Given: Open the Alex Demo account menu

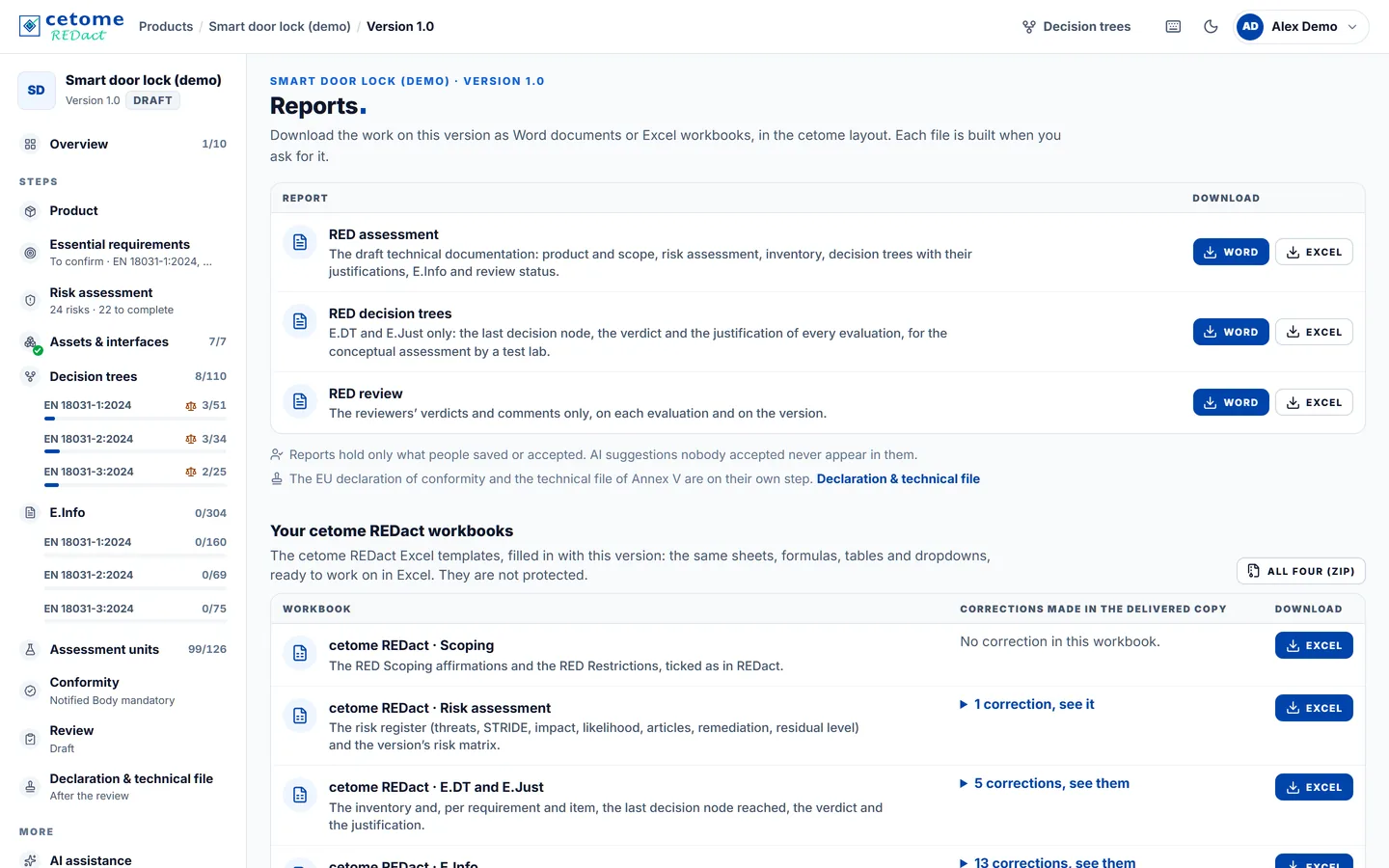Looking at the screenshot, I should pos(1301,27).
